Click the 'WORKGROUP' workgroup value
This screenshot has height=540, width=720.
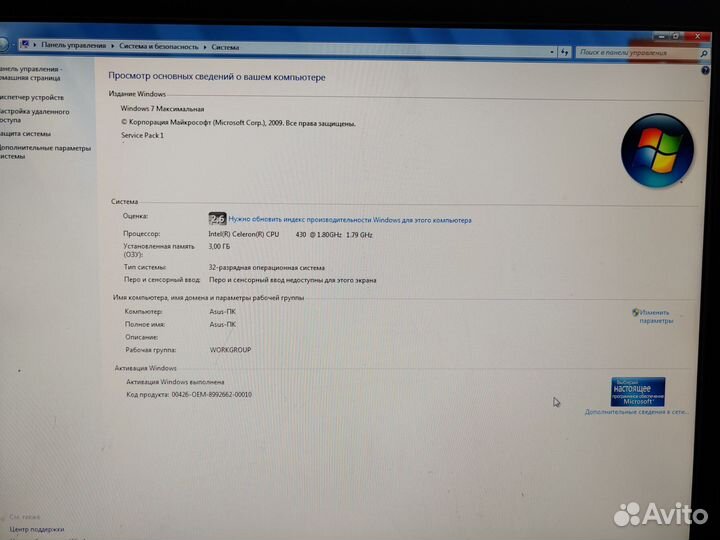click(231, 350)
